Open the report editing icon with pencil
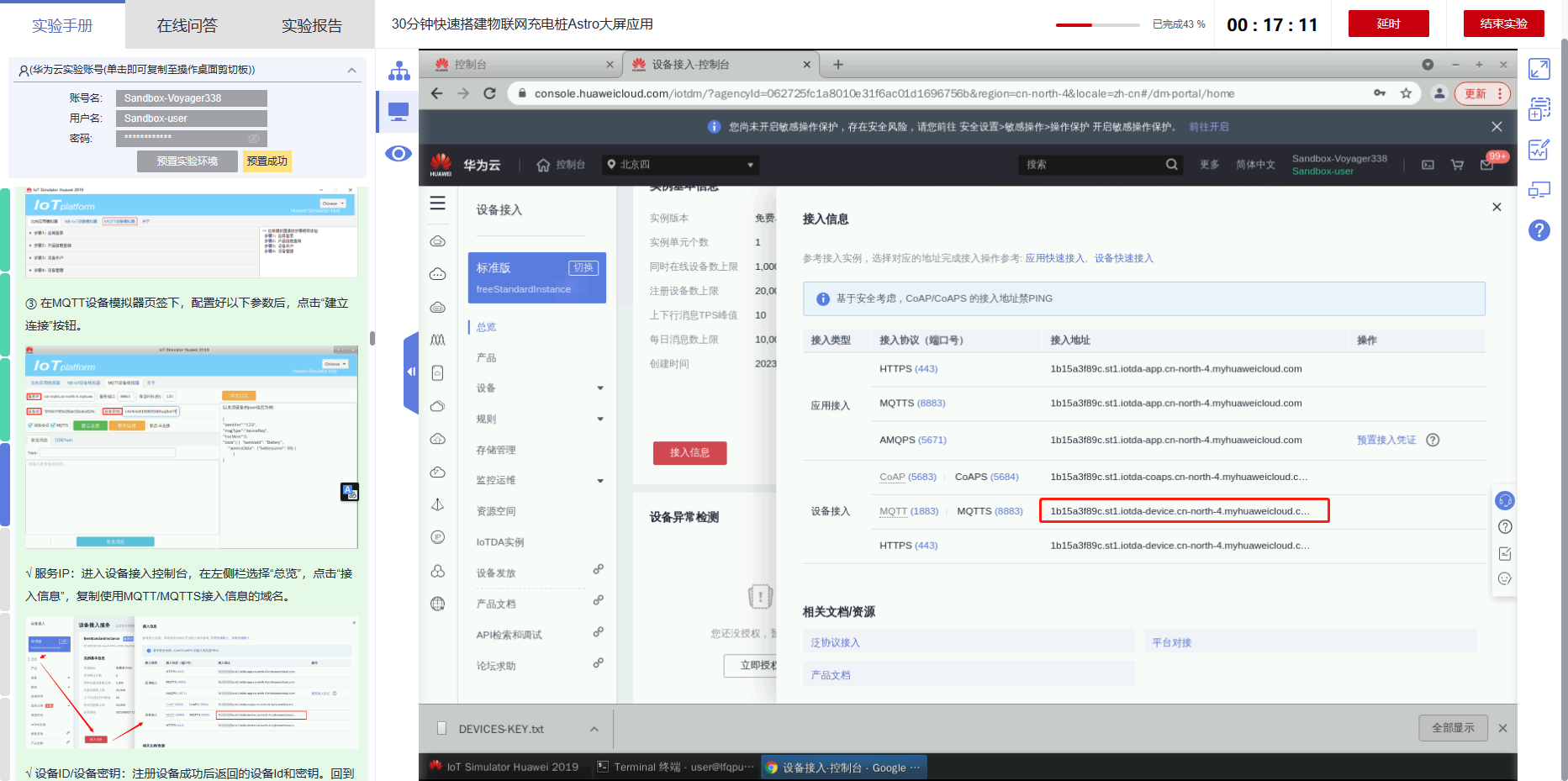The width and height of the screenshot is (1568, 781). point(1539,150)
